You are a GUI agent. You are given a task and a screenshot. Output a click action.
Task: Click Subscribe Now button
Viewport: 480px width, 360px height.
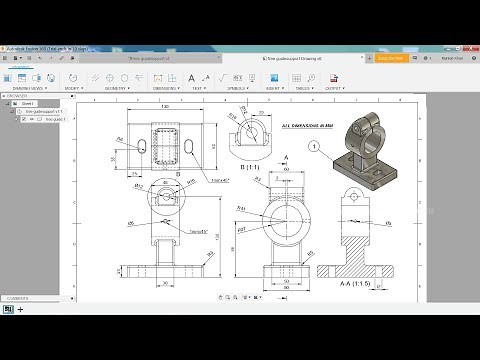coord(392,58)
